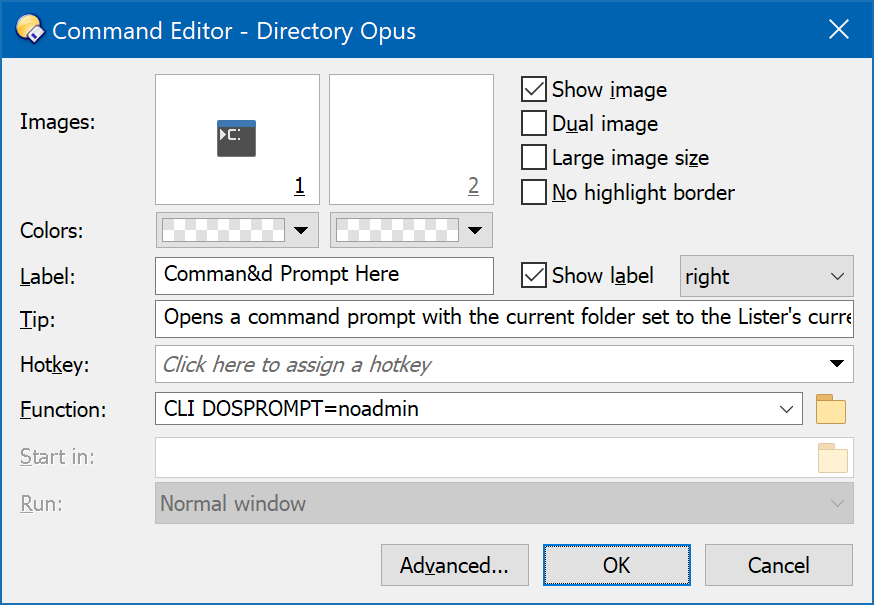Uncheck the Show label checkbox
This screenshot has height=605, width=874.
pos(533,275)
